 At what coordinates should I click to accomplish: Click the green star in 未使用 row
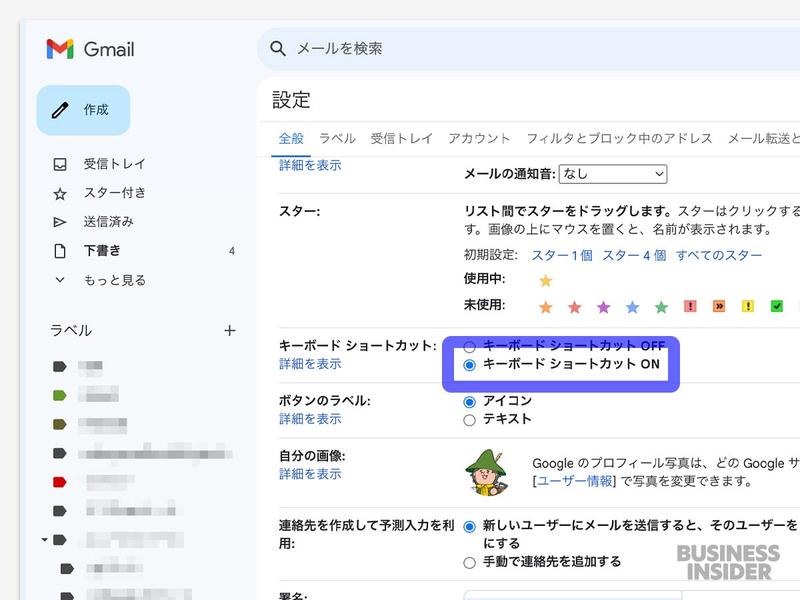click(x=661, y=307)
